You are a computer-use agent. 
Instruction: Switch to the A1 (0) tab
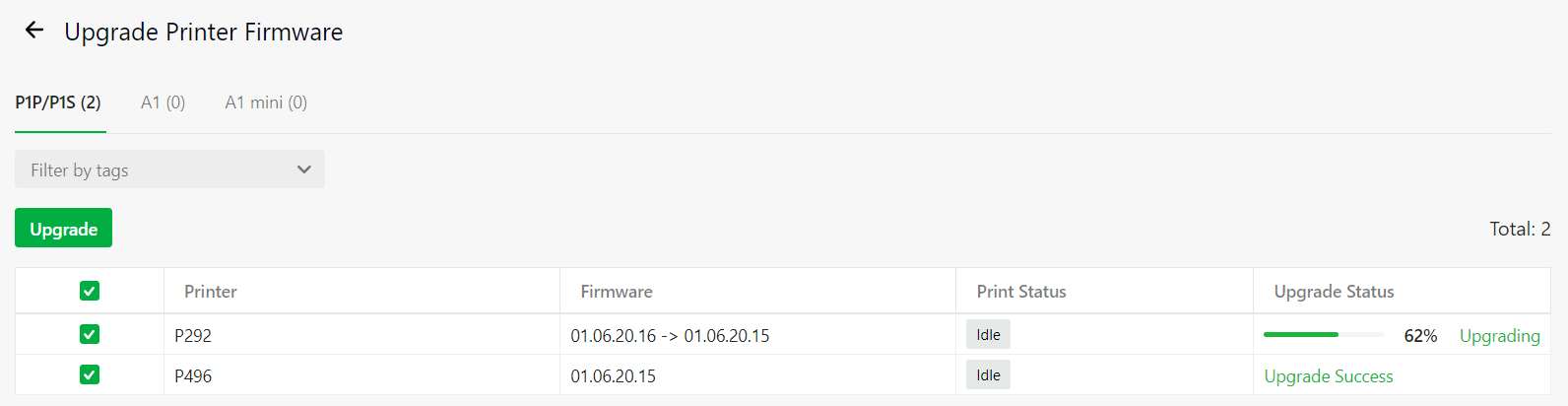point(163,102)
